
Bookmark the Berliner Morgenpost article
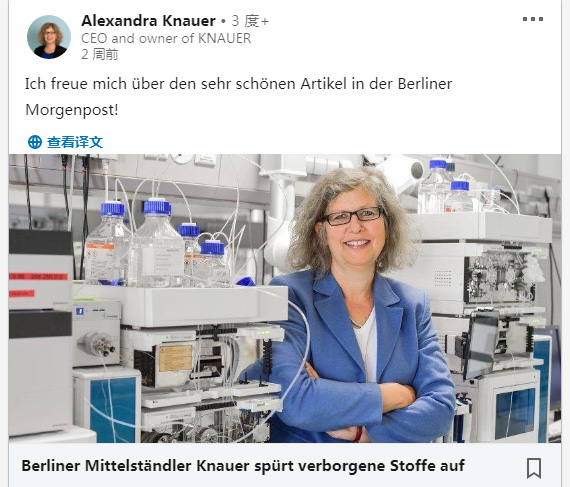pos(534,468)
